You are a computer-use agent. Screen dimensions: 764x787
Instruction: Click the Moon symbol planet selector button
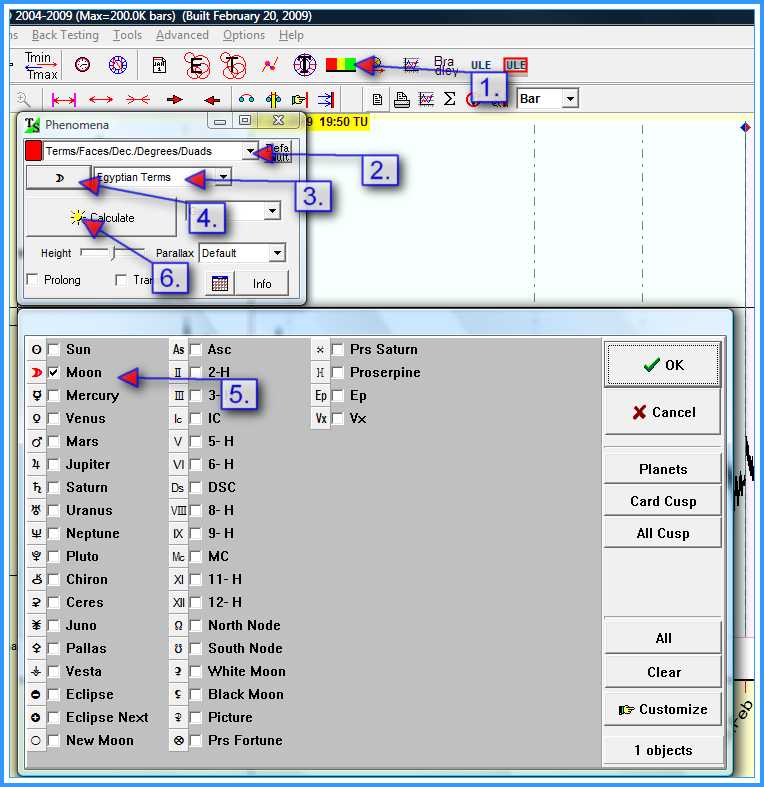pos(57,177)
